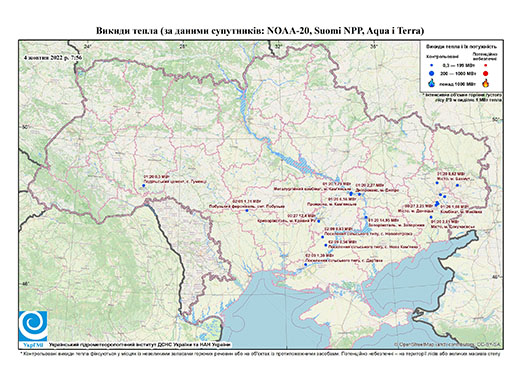This screenshot has height=368, width=520.
Task: Click the small red dot in legend
Action: point(486,65)
